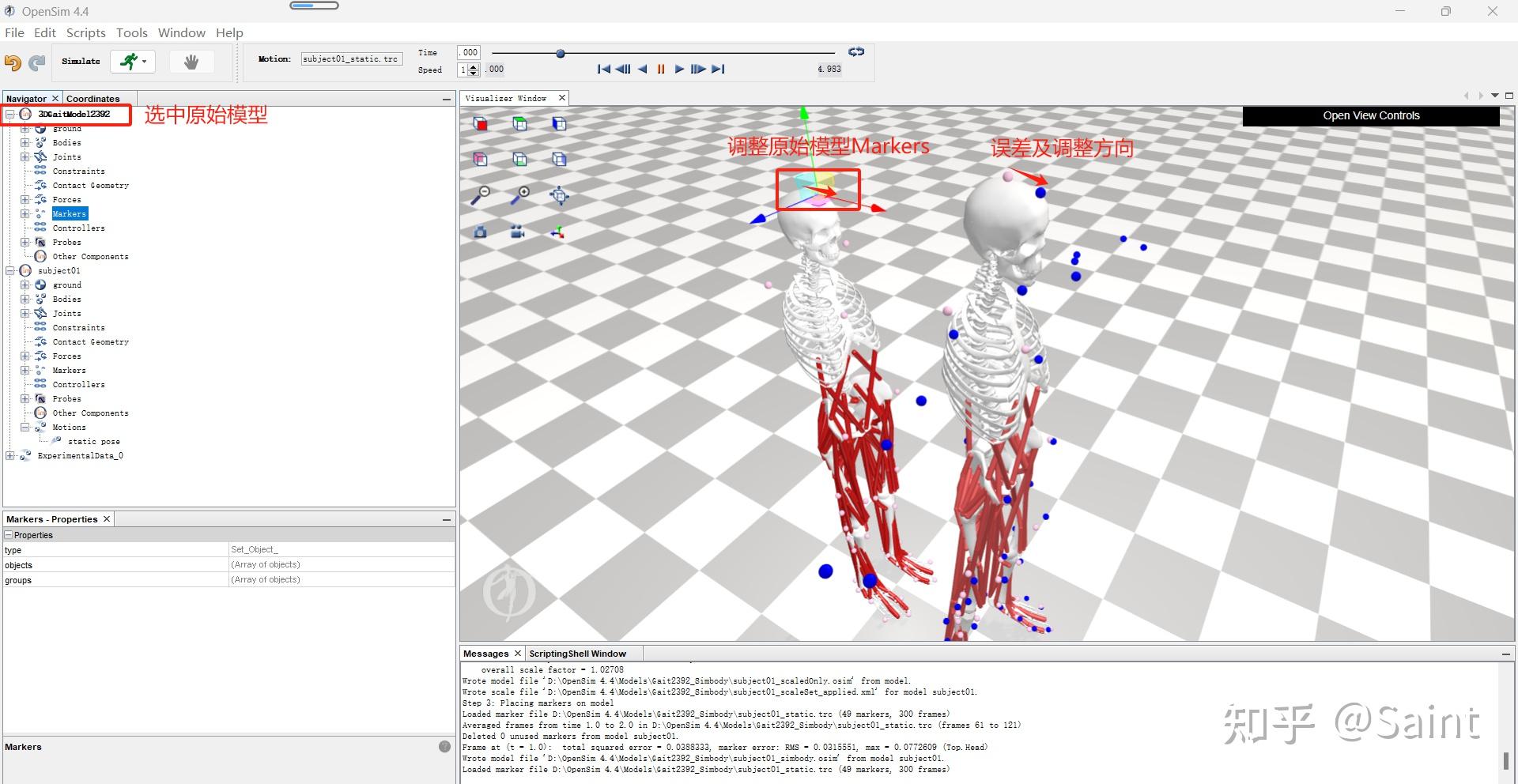
Task: Select the static pose motion item
Action: [93, 442]
